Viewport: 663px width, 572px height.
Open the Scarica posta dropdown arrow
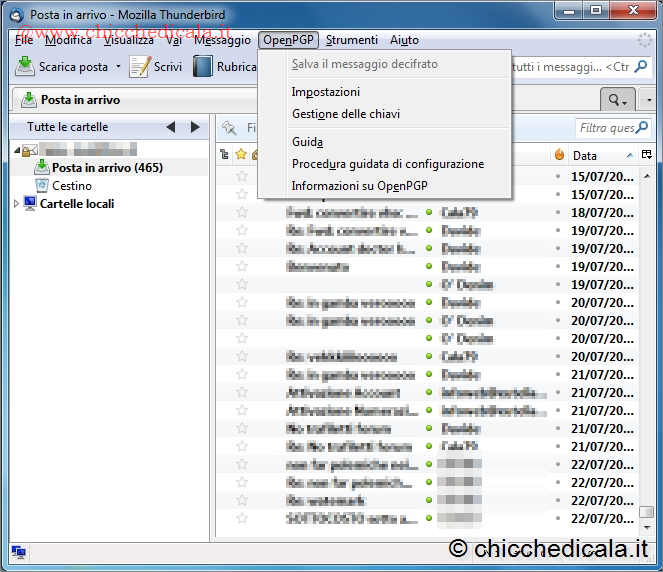pyautogui.click(x=118, y=67)
